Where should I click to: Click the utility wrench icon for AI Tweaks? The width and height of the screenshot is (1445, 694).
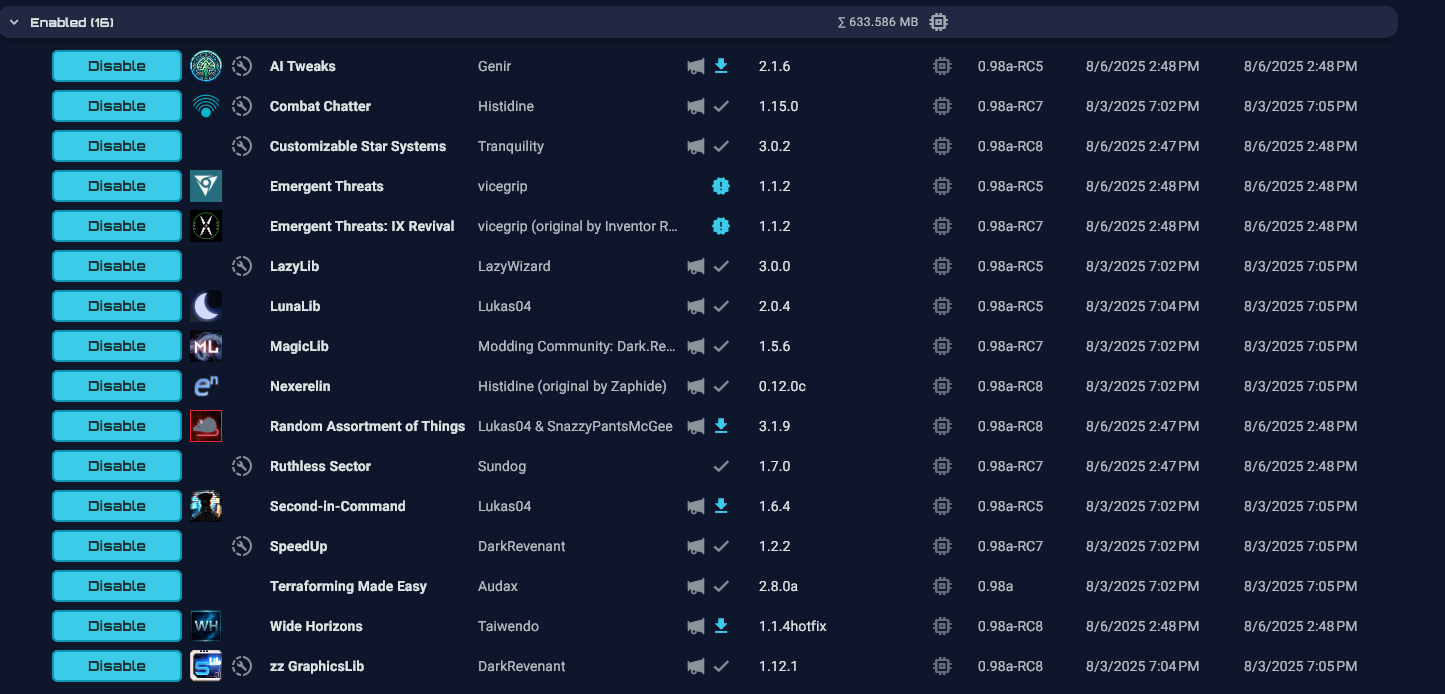pos(241,66)
